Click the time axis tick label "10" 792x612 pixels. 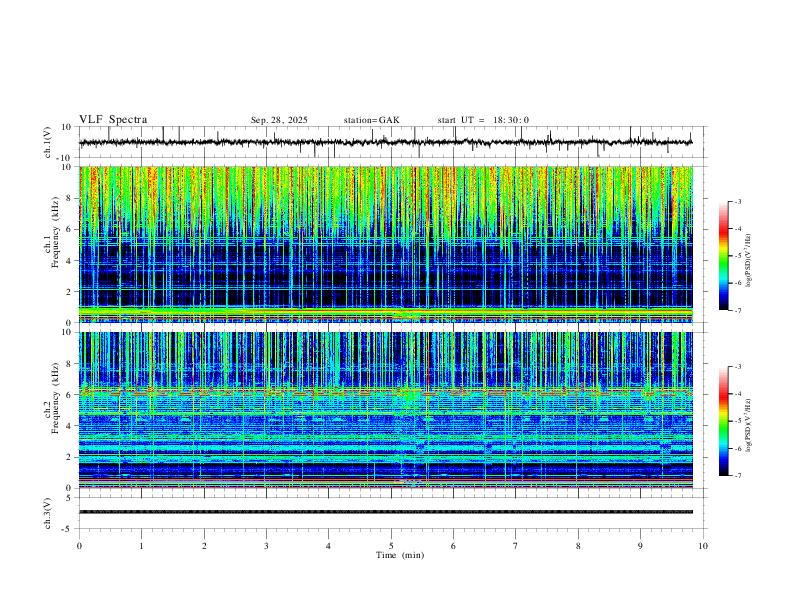coord(703,546)
